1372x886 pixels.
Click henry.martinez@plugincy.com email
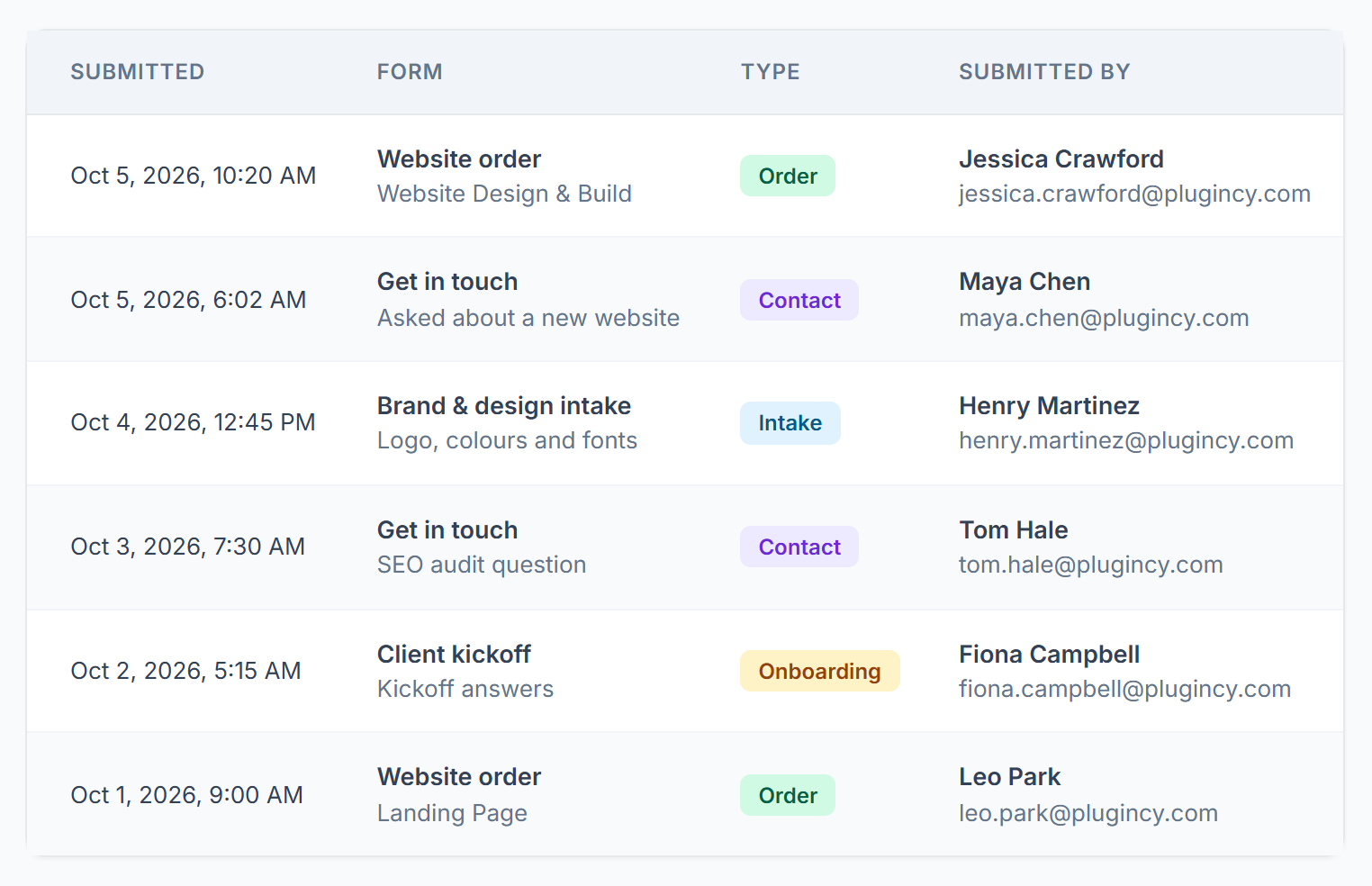pos(1126,440)
